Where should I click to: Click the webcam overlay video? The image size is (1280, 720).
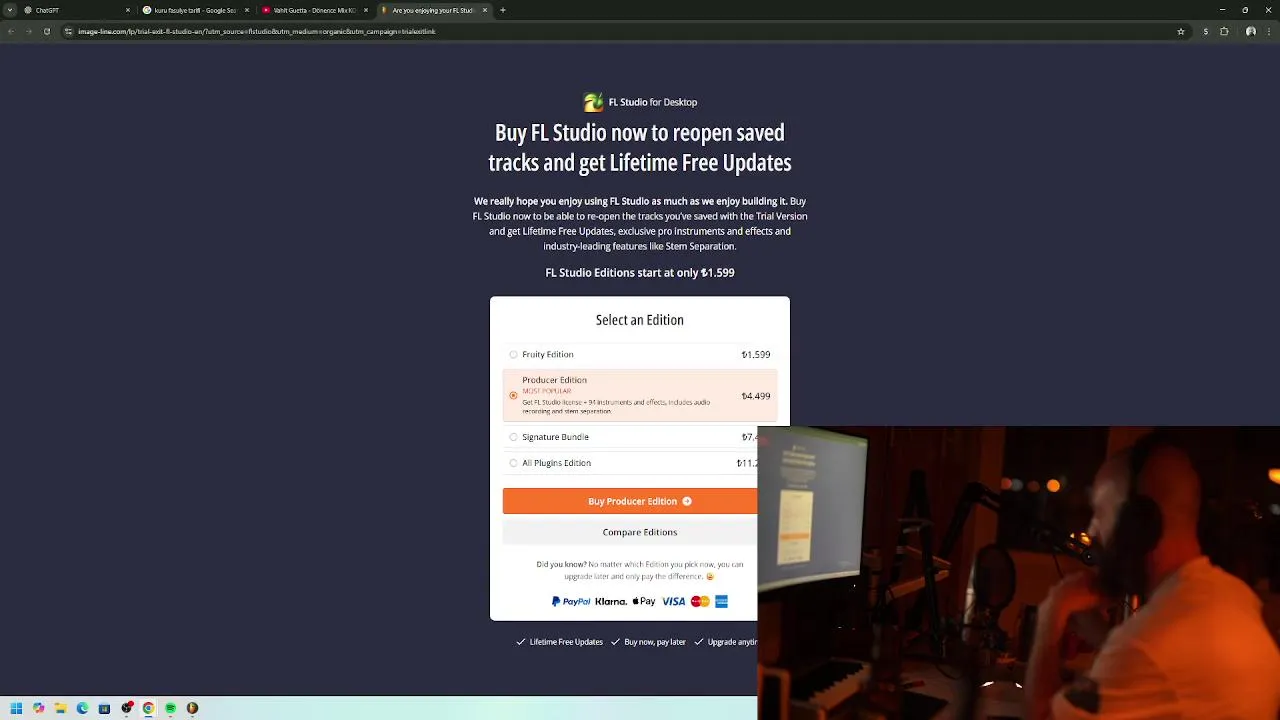(x=1018, y=572)
